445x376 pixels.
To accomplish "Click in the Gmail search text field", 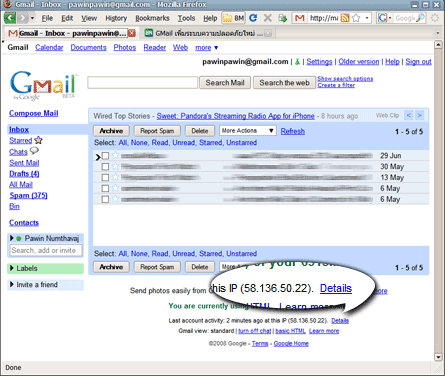I will click(x=143, y=83).
